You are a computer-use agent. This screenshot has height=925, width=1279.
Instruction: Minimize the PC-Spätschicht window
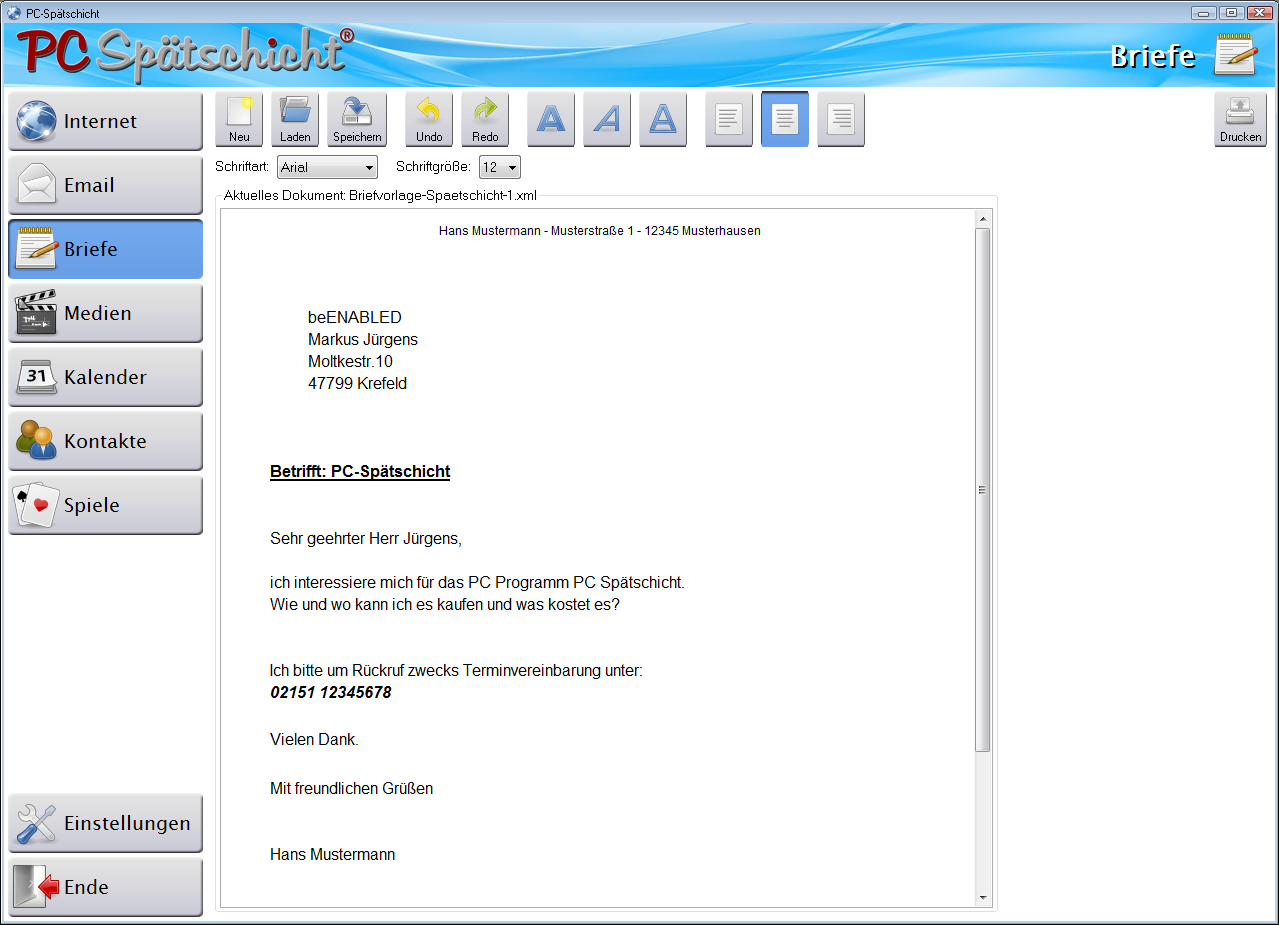tap(1203, 13)
